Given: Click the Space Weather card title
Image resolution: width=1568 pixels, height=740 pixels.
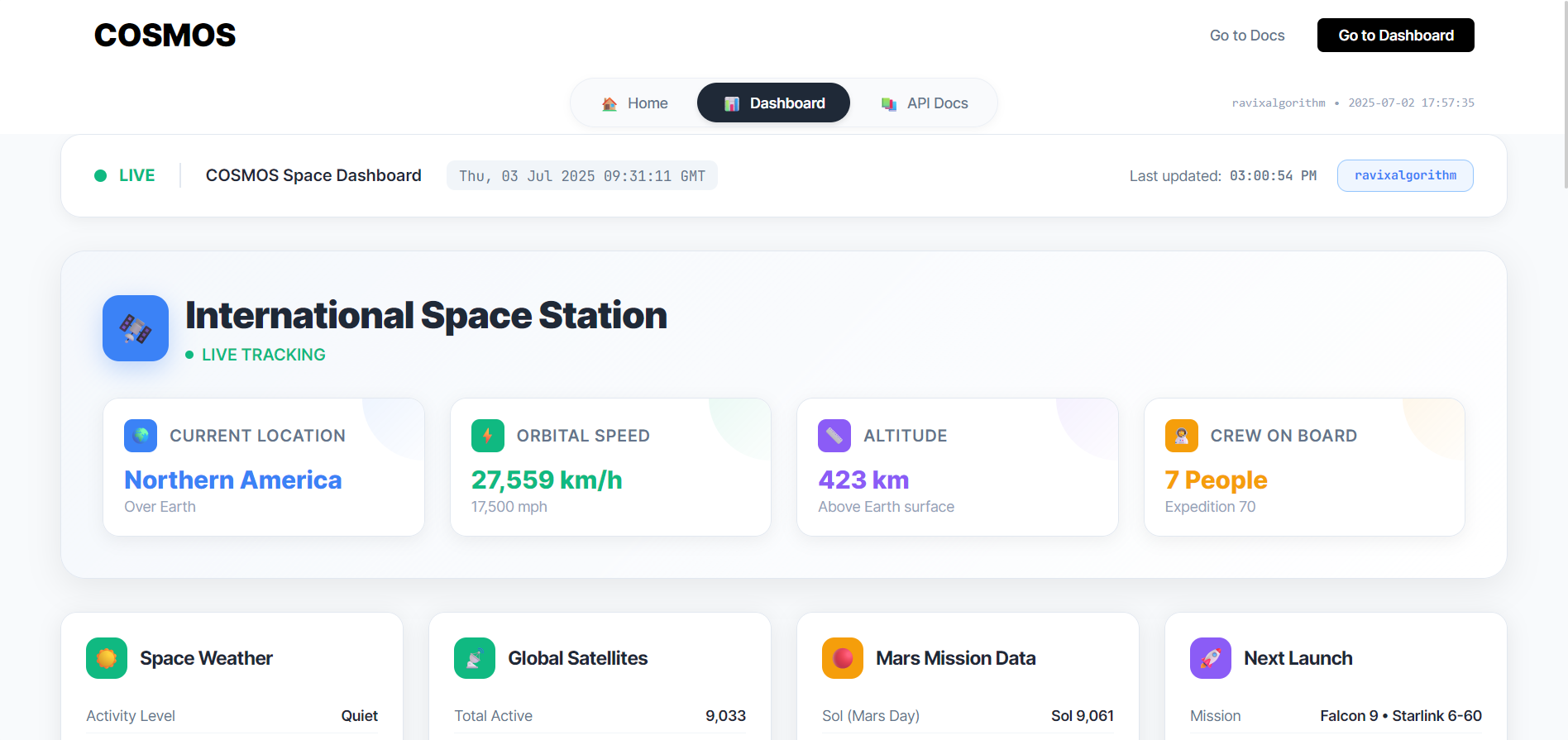Looking at the screenshot, I should point(206,658).
